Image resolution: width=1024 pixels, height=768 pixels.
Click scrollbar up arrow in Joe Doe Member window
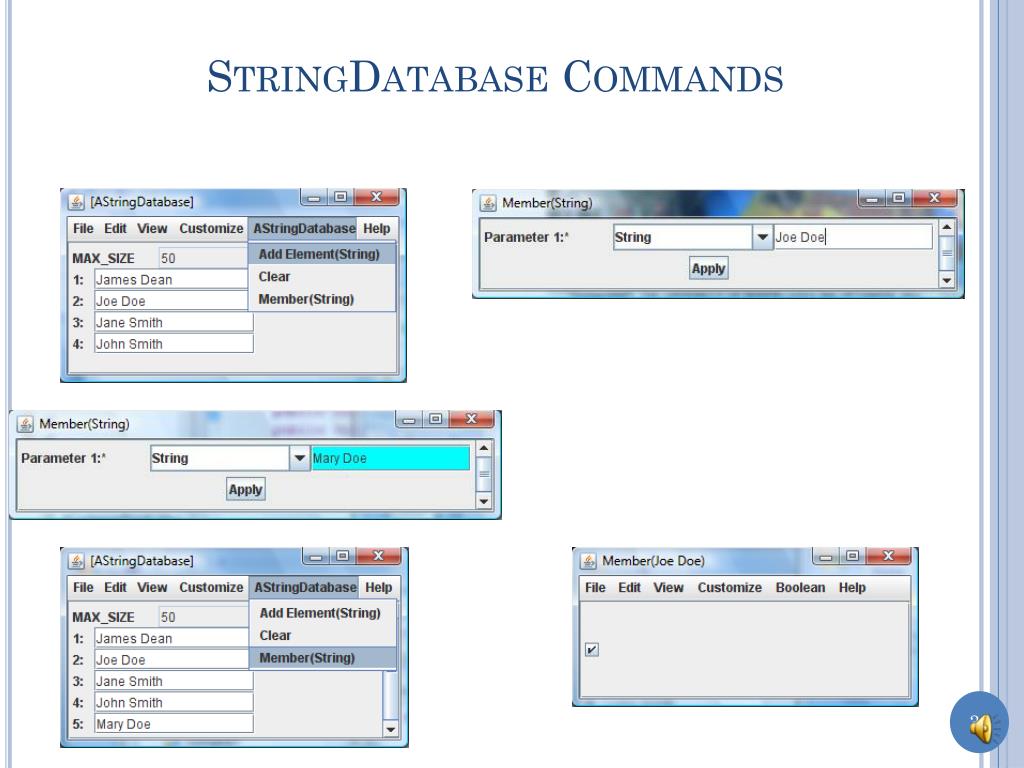pos(946,227)
